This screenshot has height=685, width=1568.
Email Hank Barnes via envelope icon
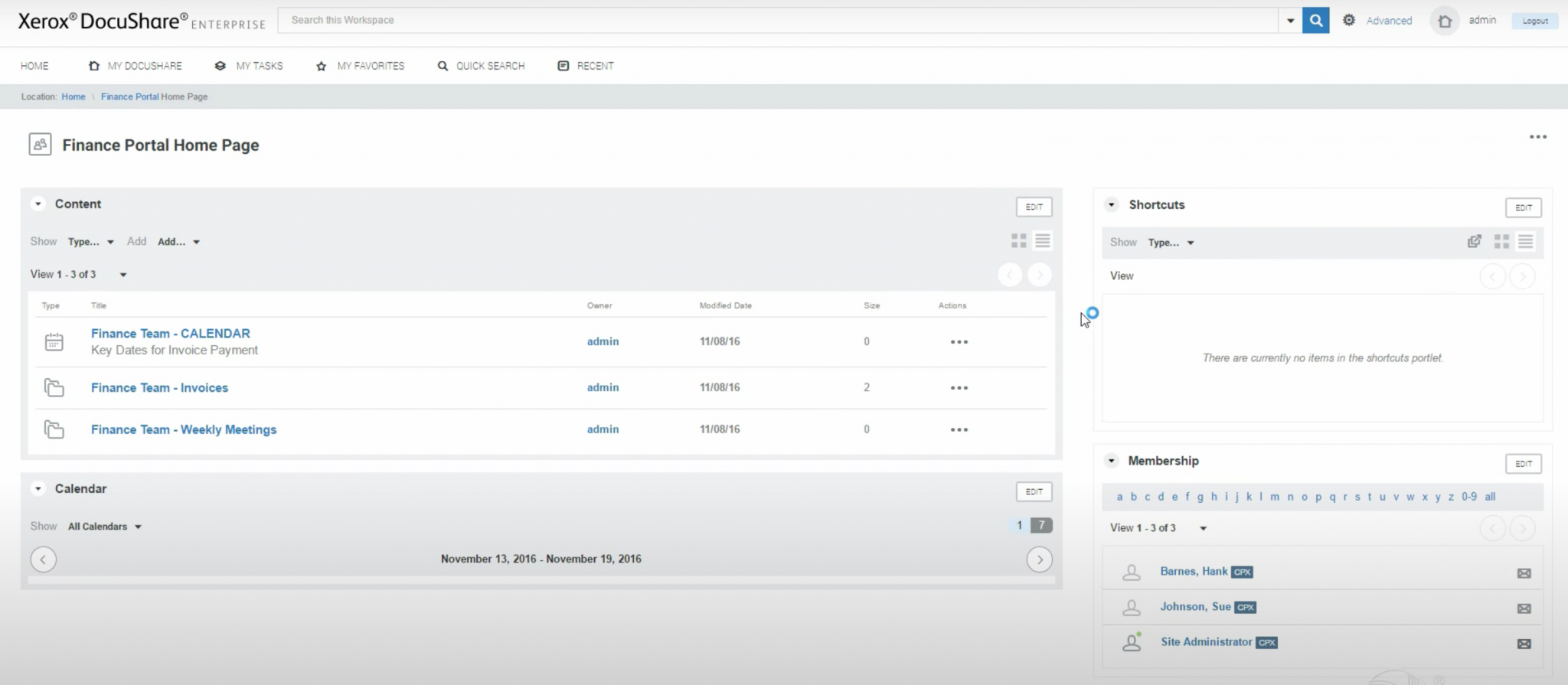point(1524,573)
